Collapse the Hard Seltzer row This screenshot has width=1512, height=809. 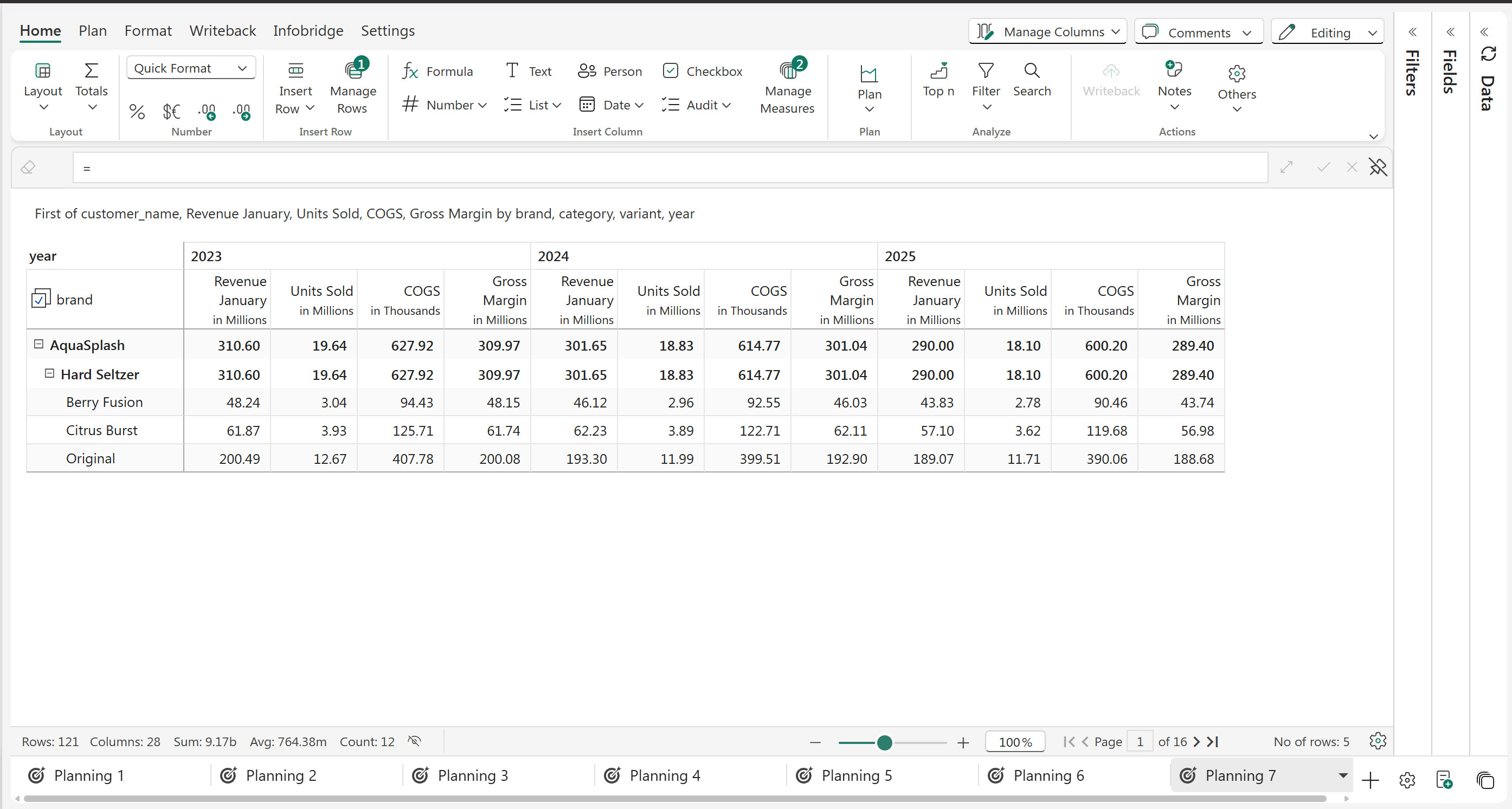[x=50, y=374]
